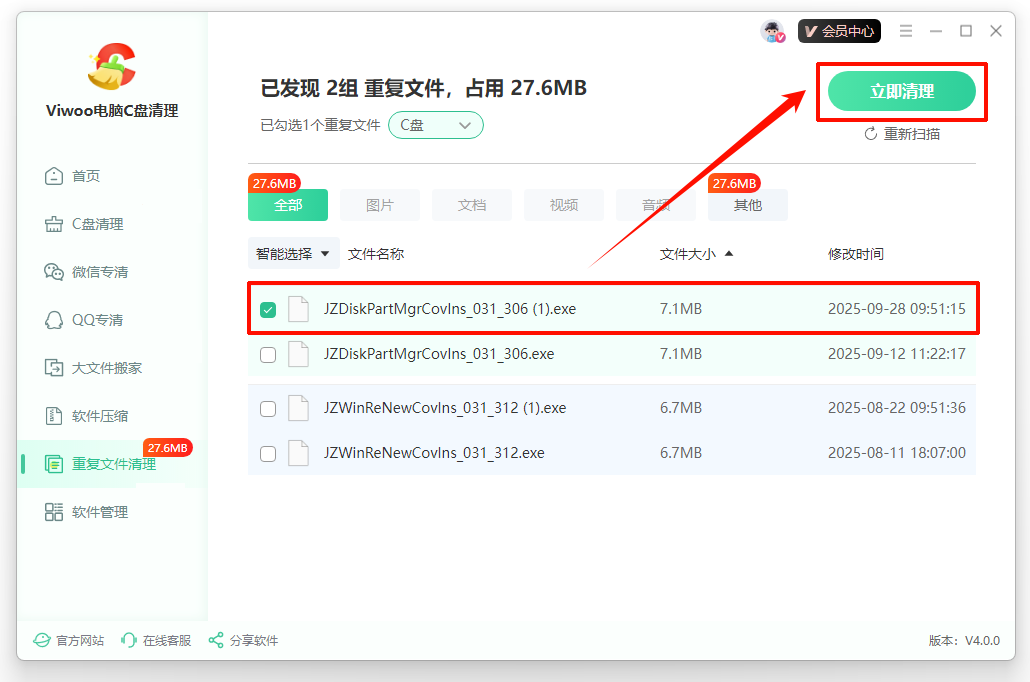Image resolution: width=1030 pixels, height=682 pixels.
Task: Open the hamburger menu icon
Action: coord(906,31)
